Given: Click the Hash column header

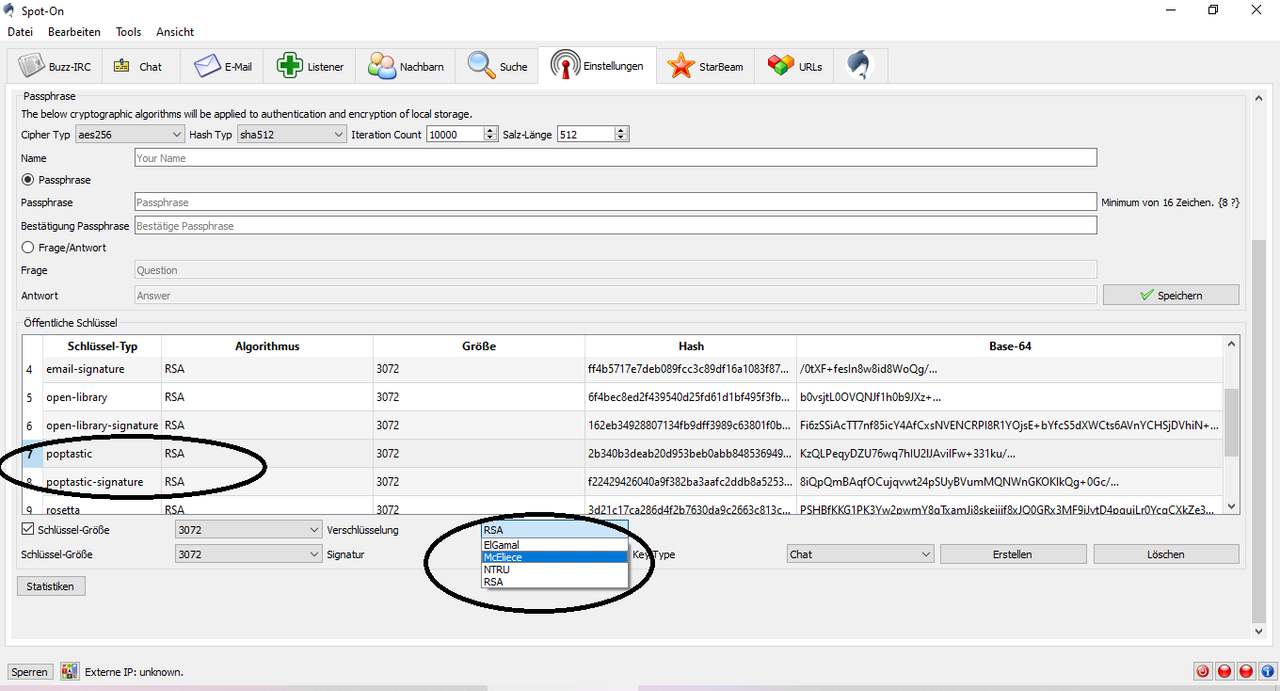Looking at the screenshot, I should (x=691, y=346).
